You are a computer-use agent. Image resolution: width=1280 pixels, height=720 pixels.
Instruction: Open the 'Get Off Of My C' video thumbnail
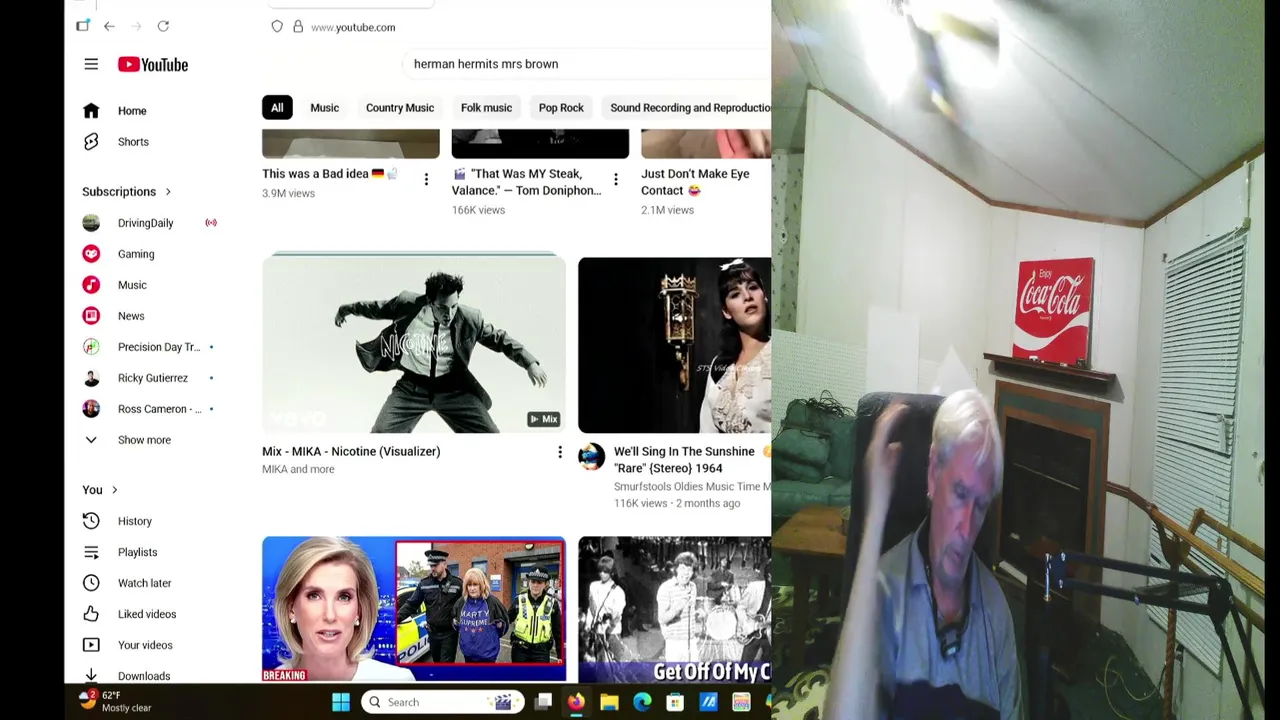click(x=675, y=610)
